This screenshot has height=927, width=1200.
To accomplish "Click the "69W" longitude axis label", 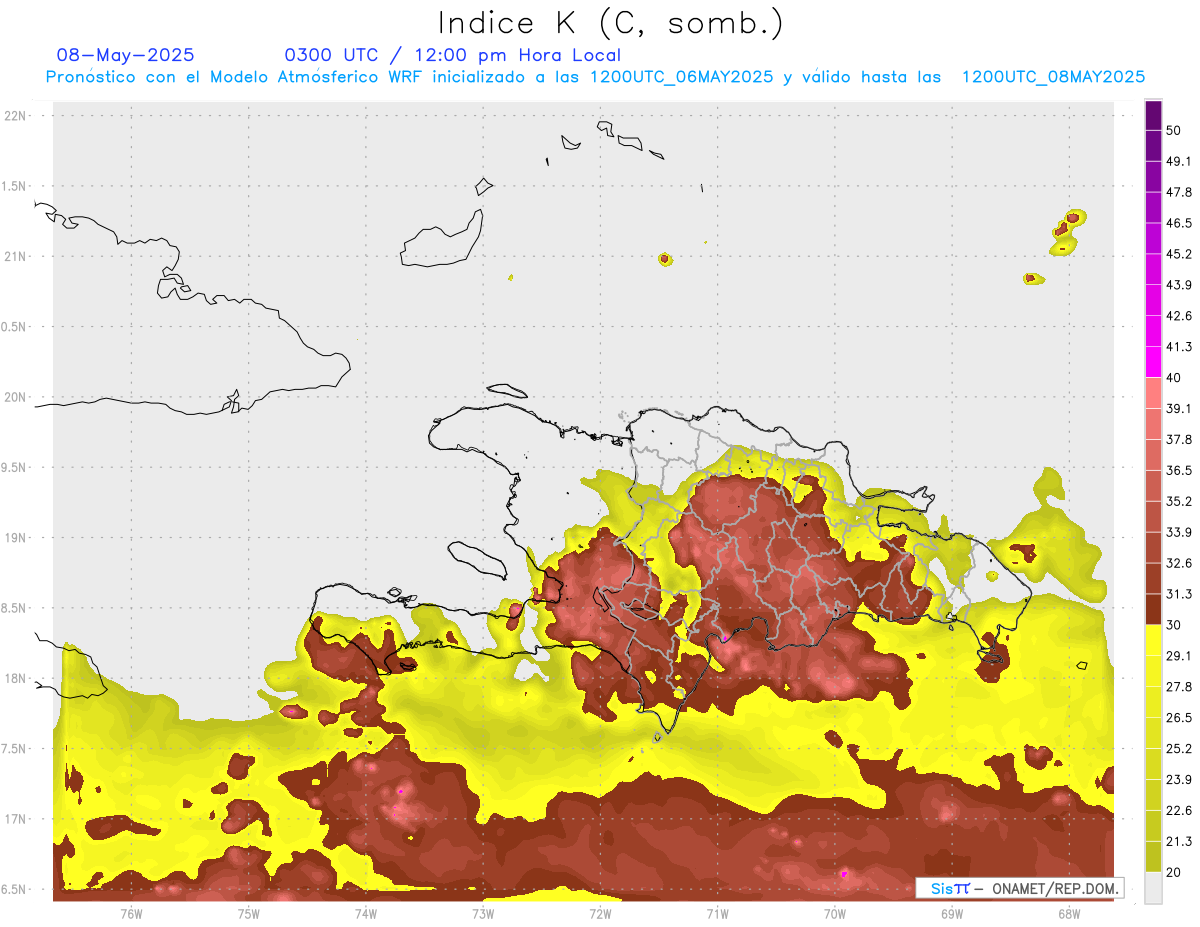I will click(952, 914).
